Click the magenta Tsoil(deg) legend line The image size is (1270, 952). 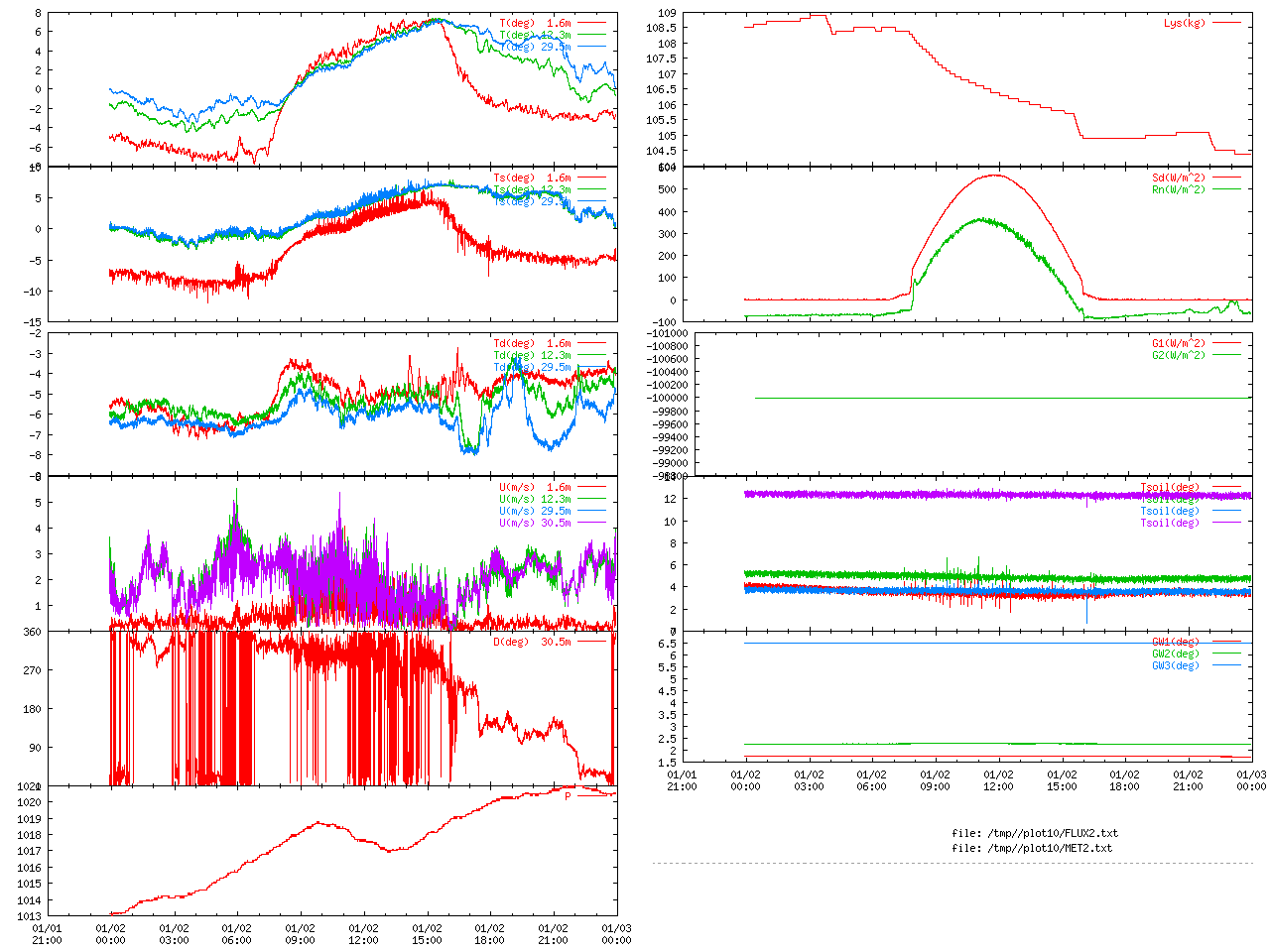point(1226,523)
